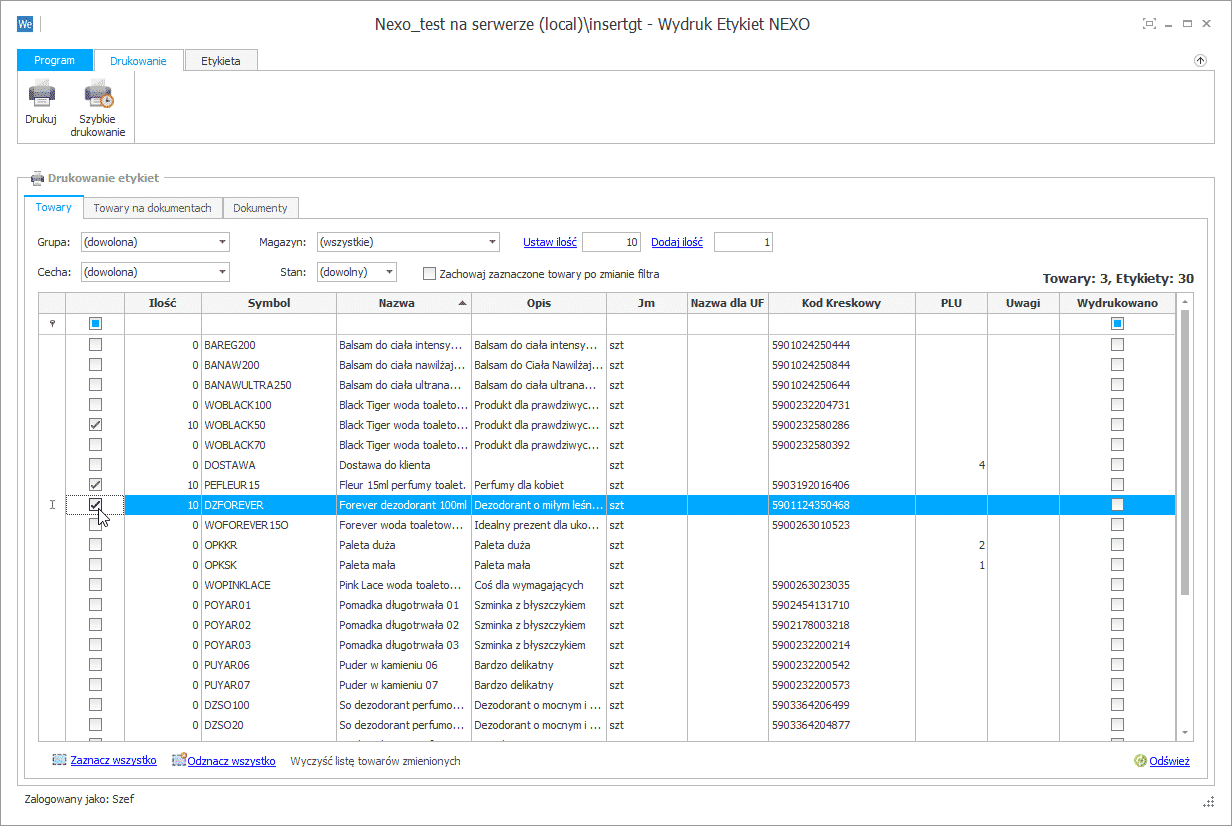Screen dimensions: 1232x826
Task: Collapse the ribbon with the up-arrow icon
Action: point(1200,61)
